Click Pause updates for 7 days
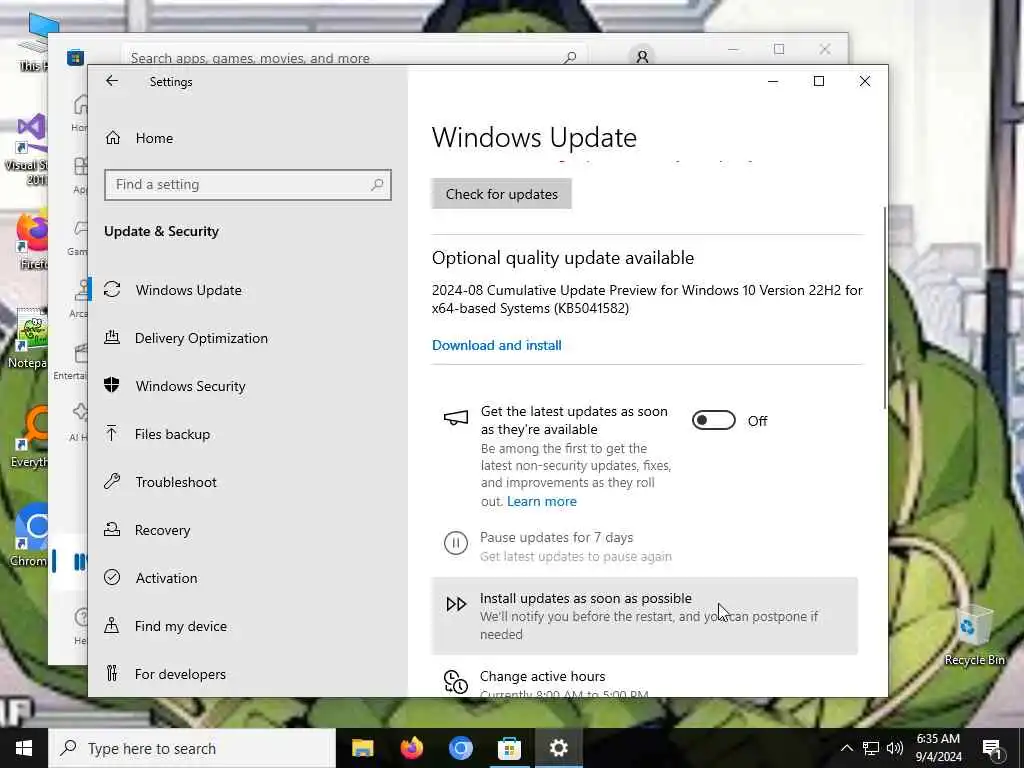The height and width of the screenshot is (768, 1024). point(556,537)
